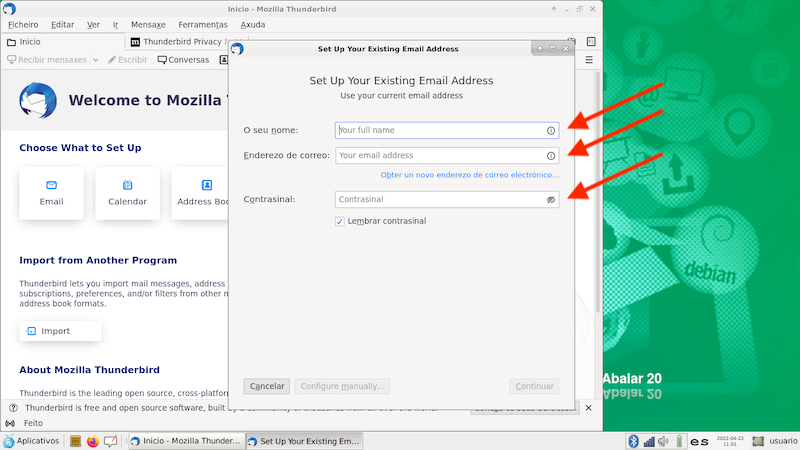Open the Ferramentas menu
This screenshot has height=450, width=800.
205,24
